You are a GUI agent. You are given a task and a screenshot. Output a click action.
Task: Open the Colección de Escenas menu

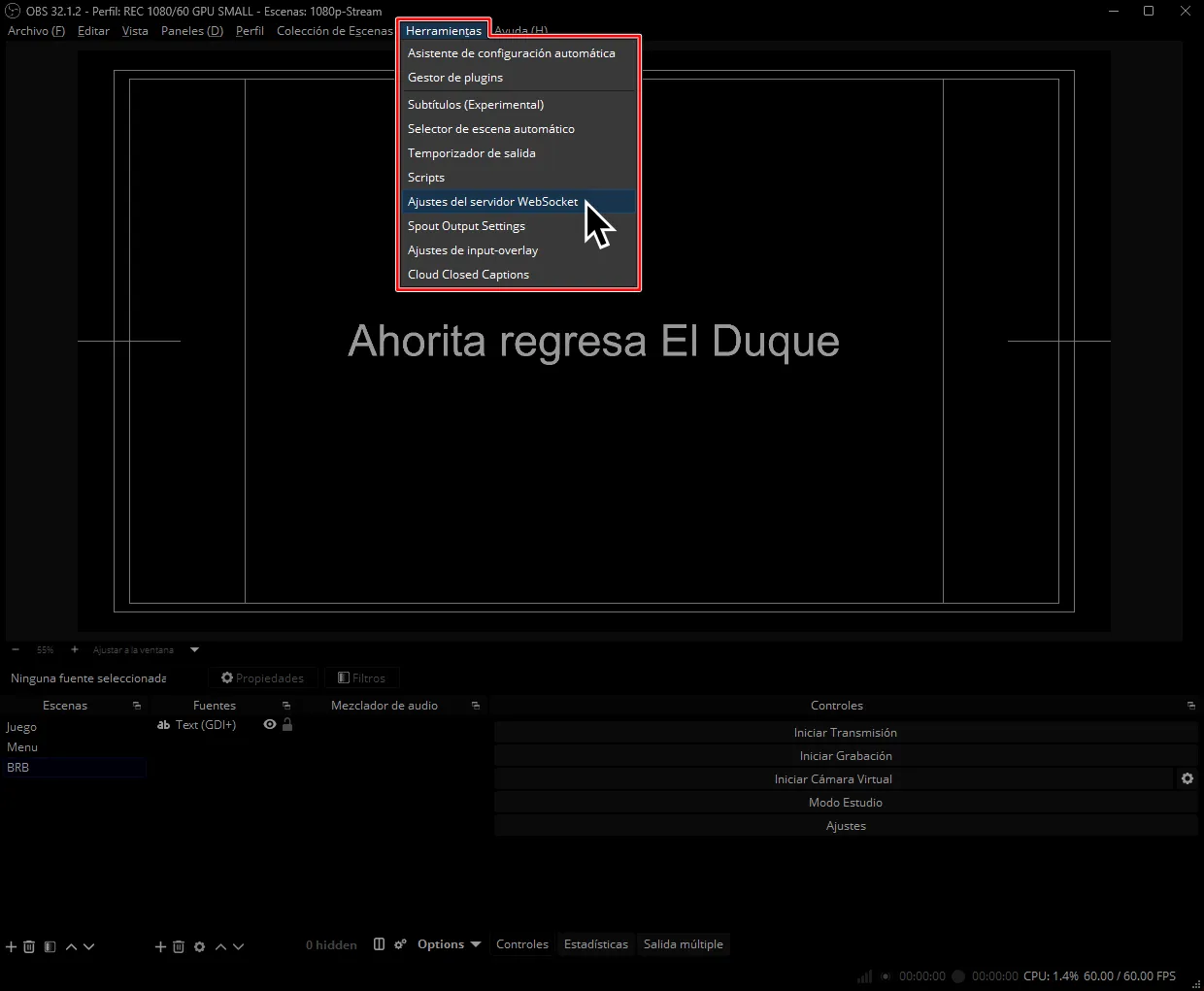[x=335, y=31]
